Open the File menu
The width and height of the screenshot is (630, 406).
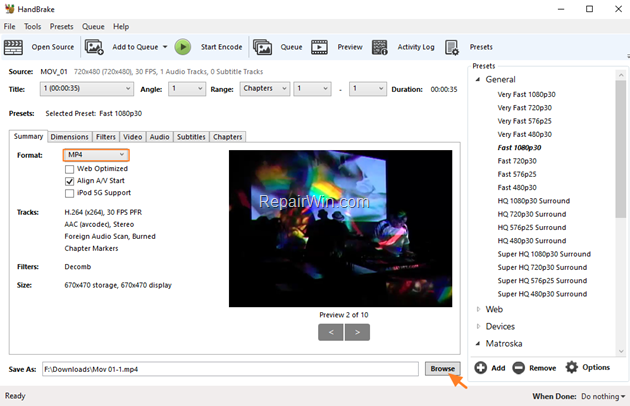click(x=9, y=27)
